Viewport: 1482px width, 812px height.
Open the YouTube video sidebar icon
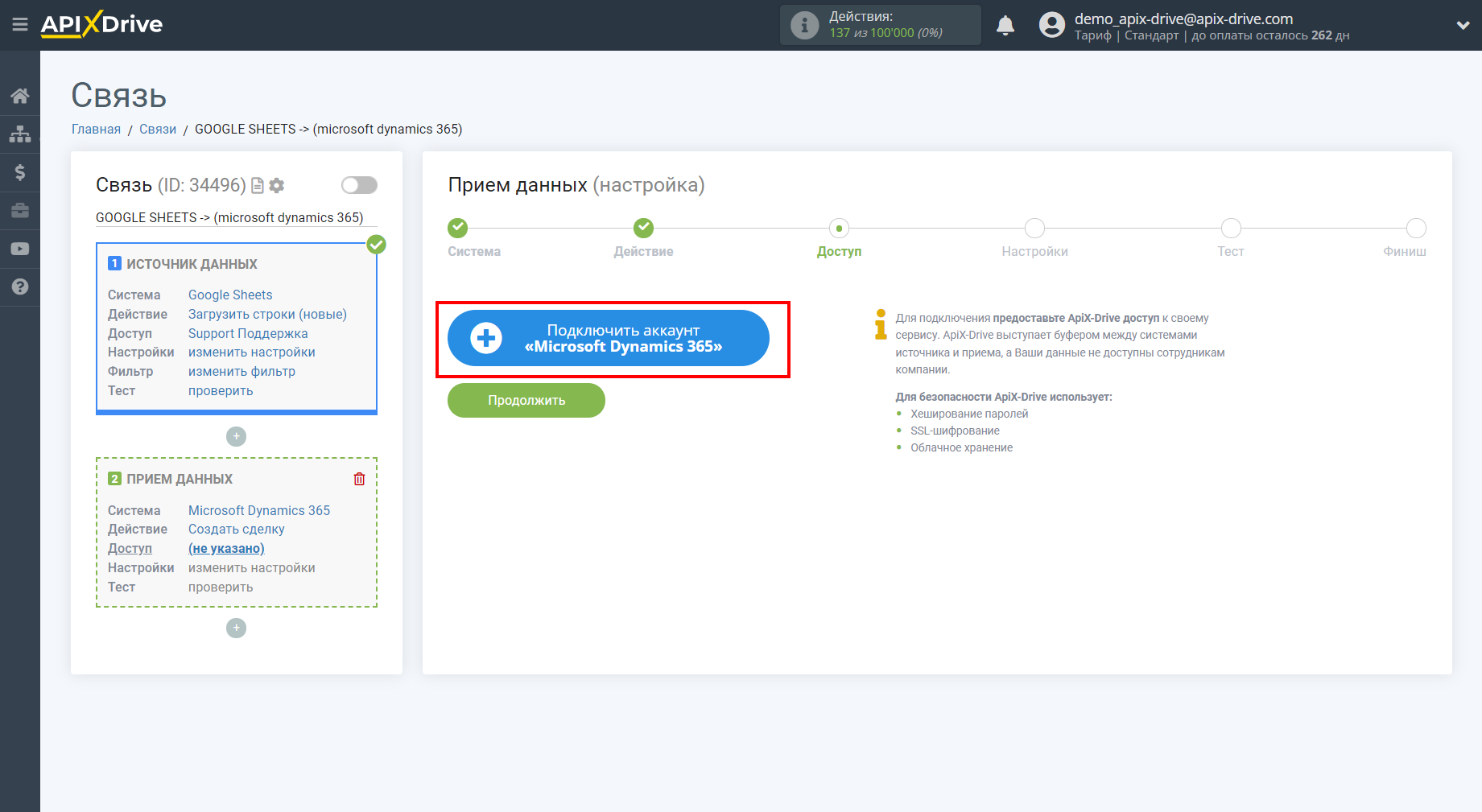(20, 249)
